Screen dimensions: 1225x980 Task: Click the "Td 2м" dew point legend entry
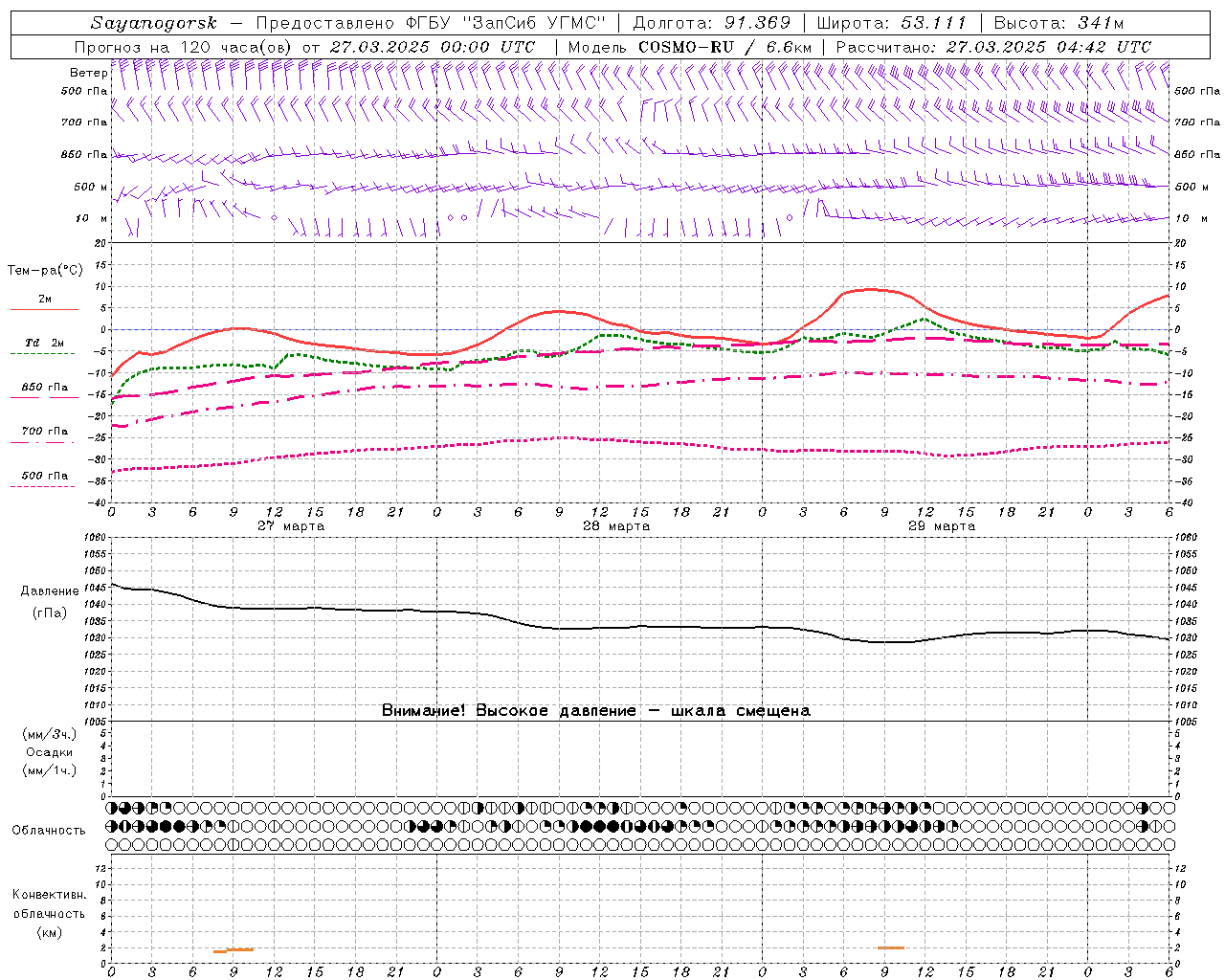pyautogui.click(x=44, y=343)
